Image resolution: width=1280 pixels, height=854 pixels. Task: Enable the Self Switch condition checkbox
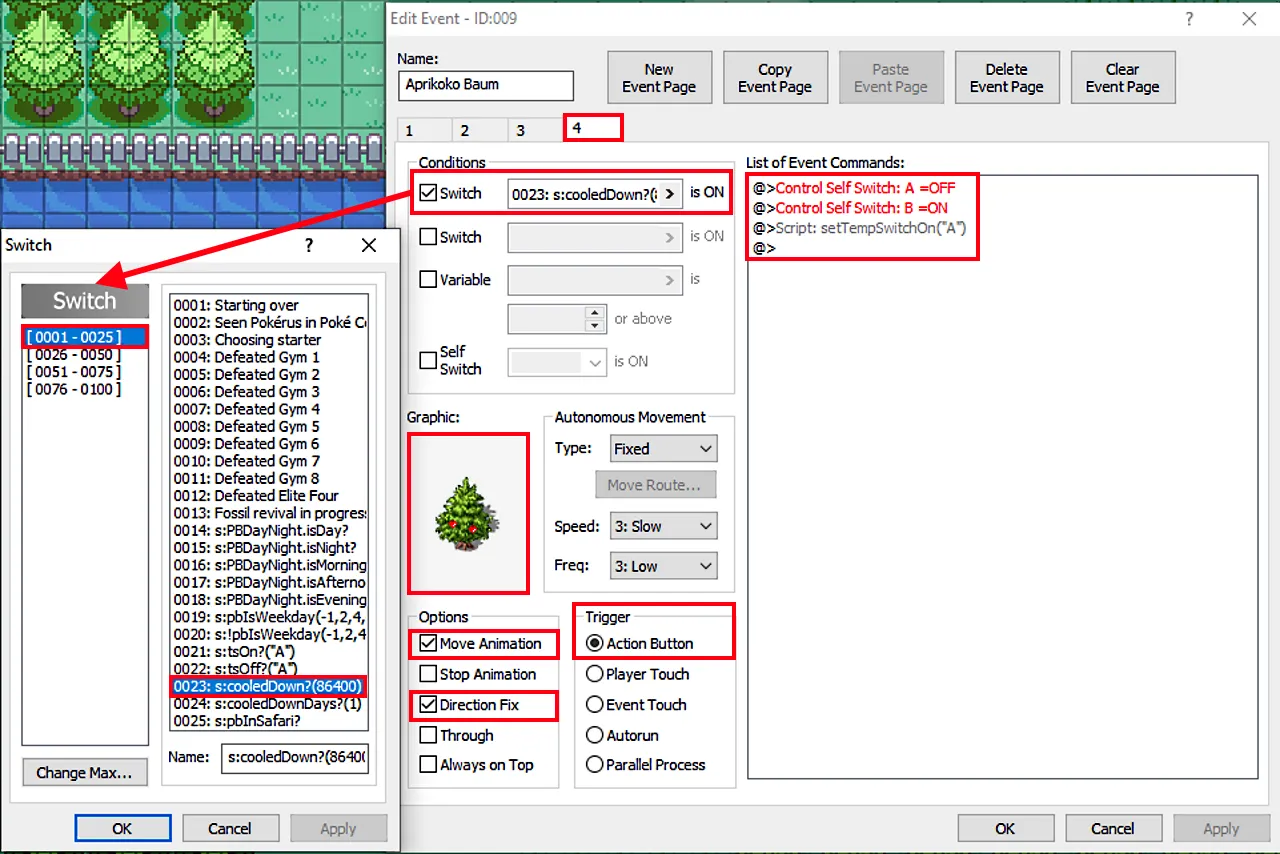[x=429, y=360]
